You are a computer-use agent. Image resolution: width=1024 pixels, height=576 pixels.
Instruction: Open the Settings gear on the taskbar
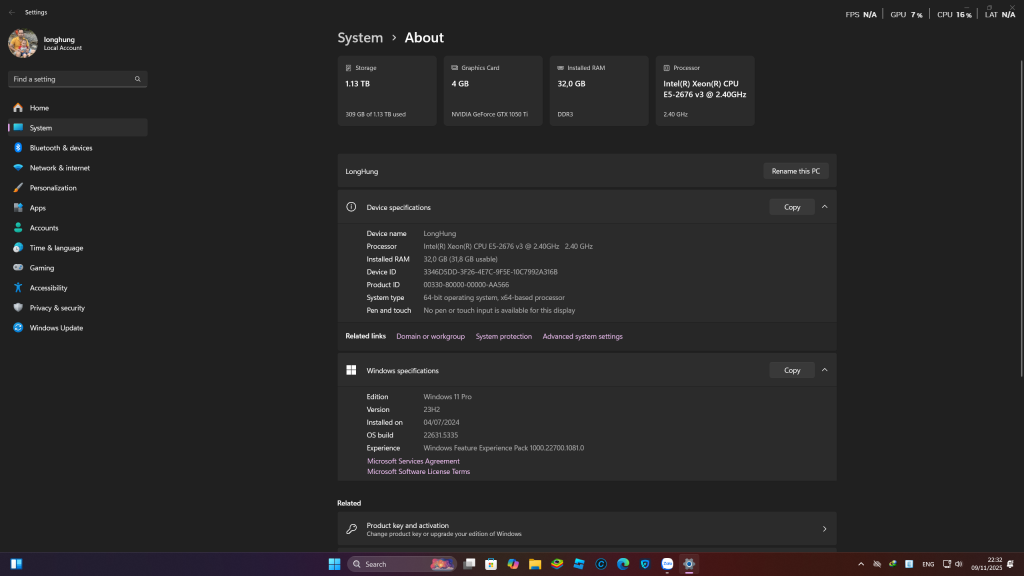click(x=690, y=564)
